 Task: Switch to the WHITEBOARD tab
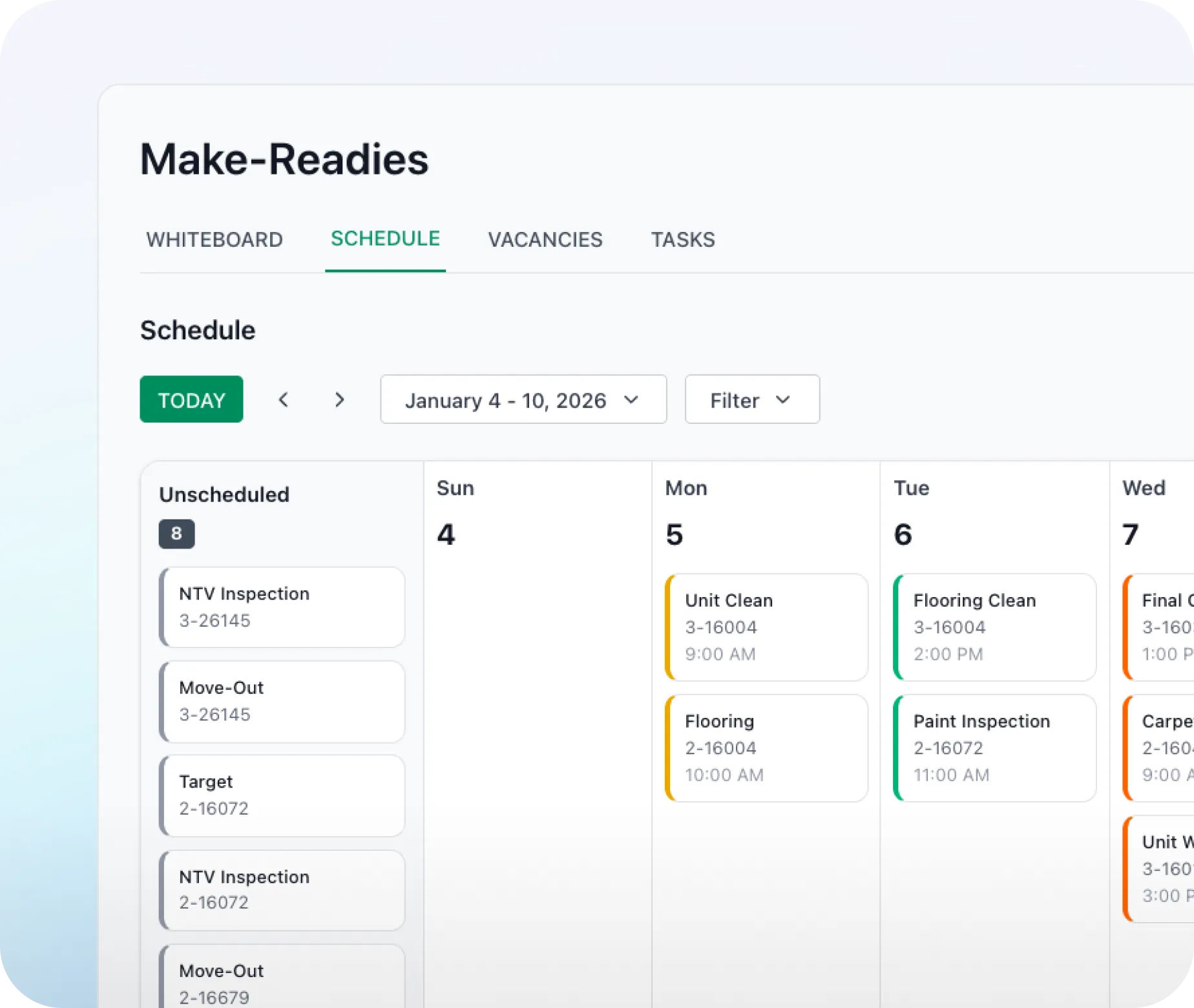coord(215,240)
